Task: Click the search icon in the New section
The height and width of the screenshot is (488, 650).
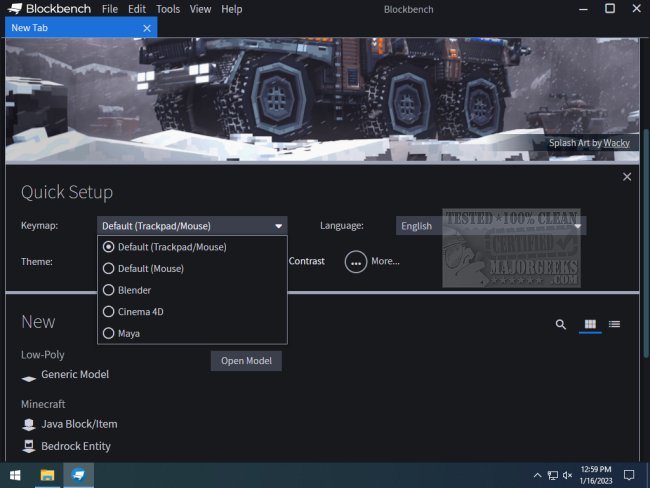Action: point(561,325)
